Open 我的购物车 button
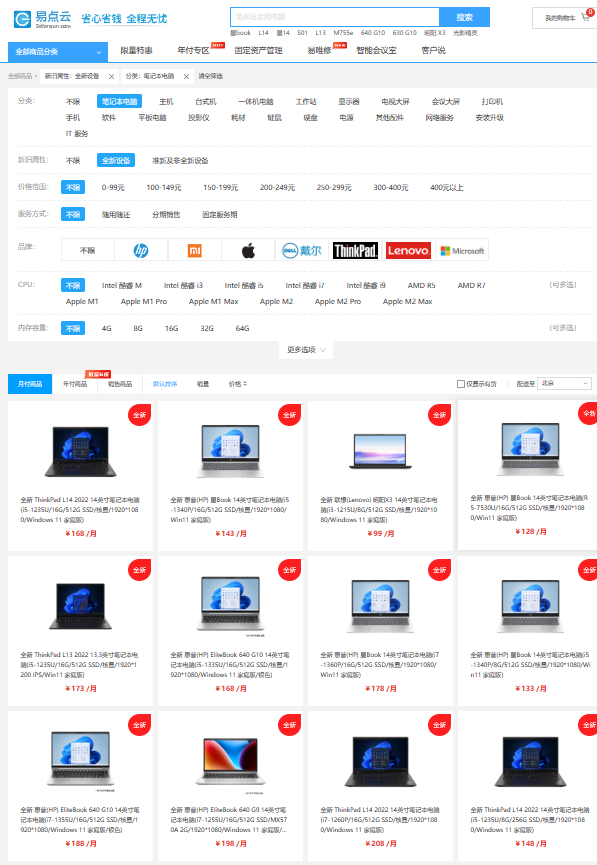597x865 pixels. pos(564,18)
